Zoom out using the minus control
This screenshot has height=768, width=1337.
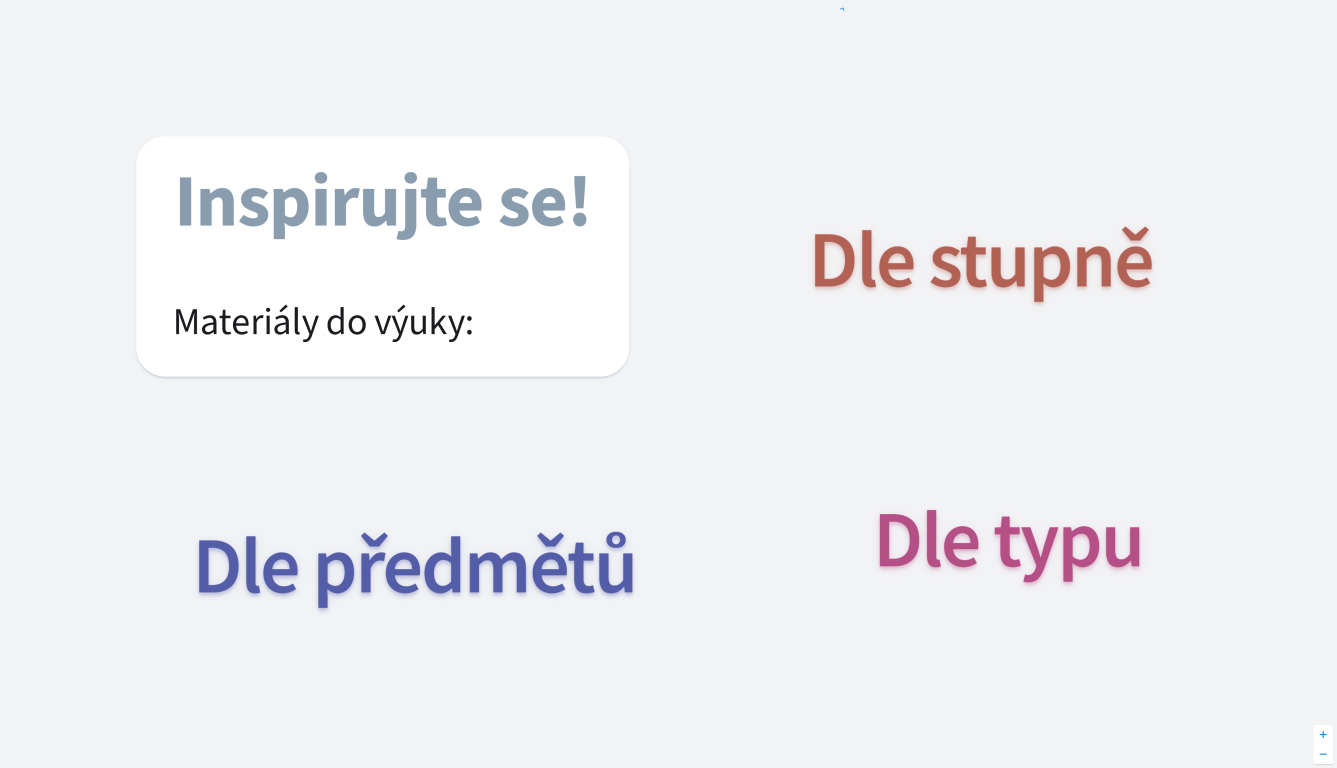click(1322, 753)
